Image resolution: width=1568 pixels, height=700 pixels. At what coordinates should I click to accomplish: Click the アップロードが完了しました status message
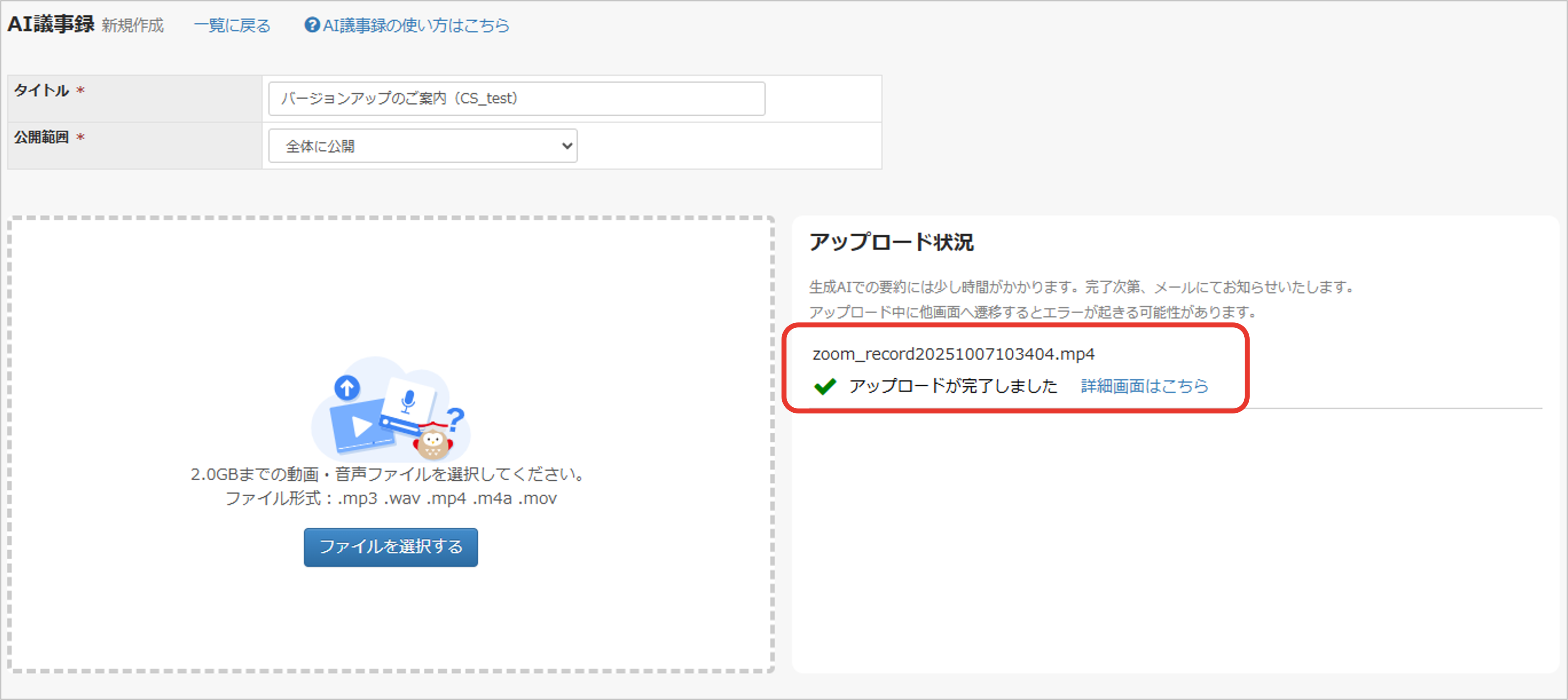coord(953,386)
